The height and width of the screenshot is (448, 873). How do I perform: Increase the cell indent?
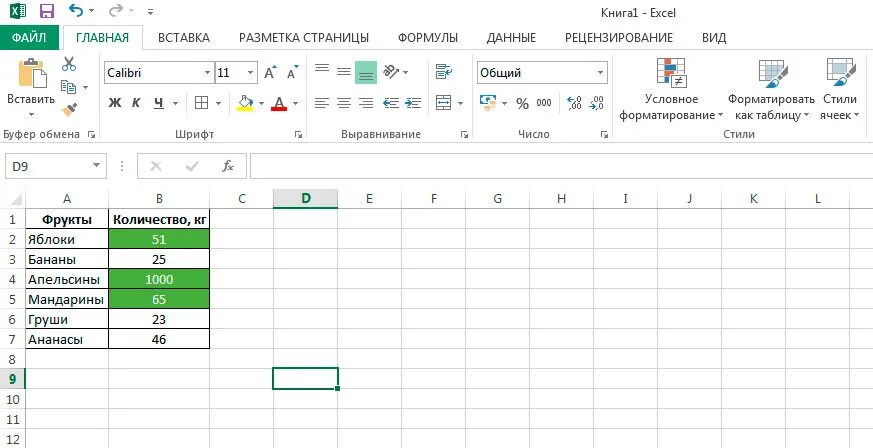tap(413, 103)
